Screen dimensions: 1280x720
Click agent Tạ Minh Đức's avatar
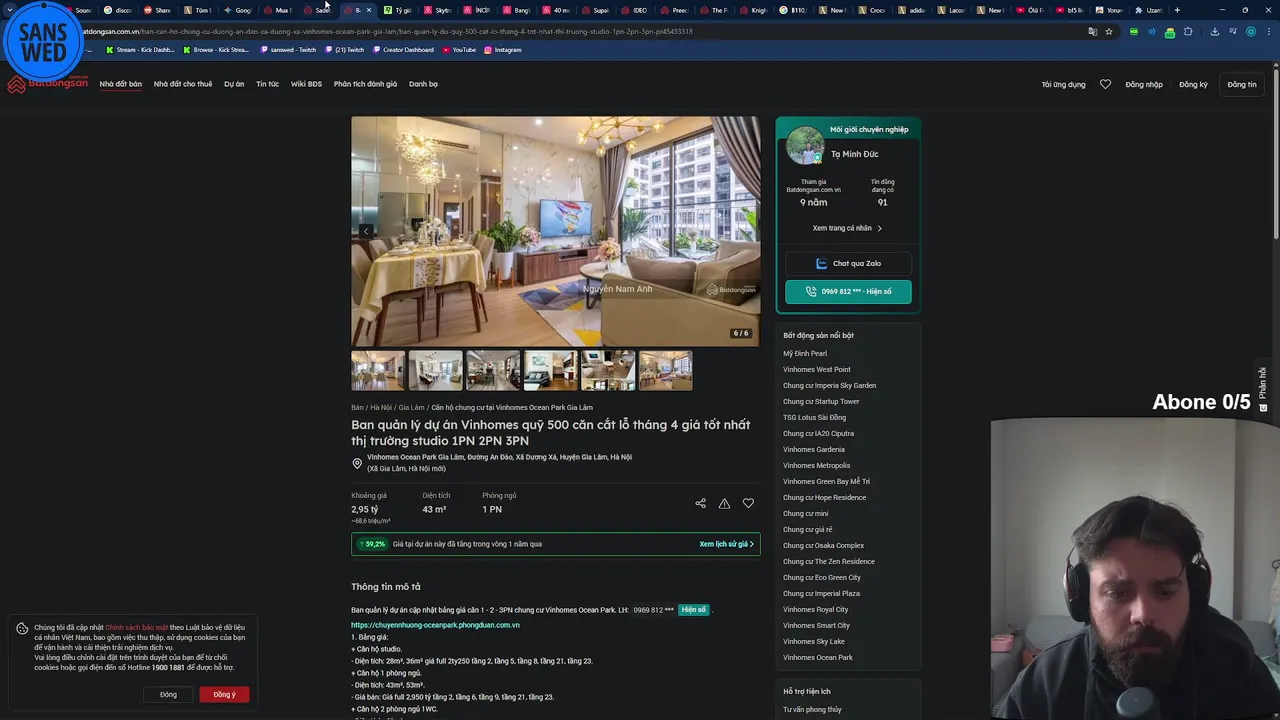tap(805, 146)
